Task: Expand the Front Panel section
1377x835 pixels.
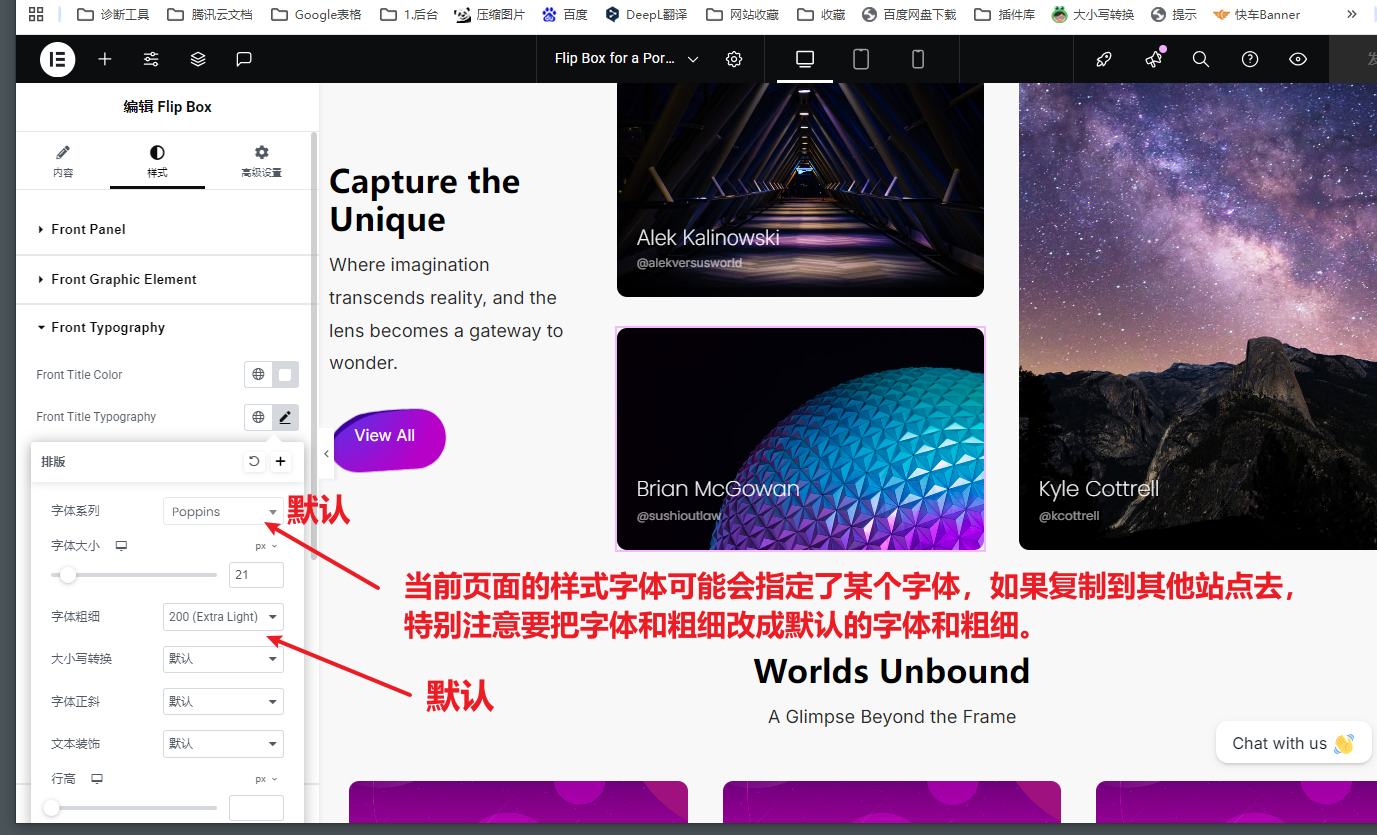Action: 89,230
